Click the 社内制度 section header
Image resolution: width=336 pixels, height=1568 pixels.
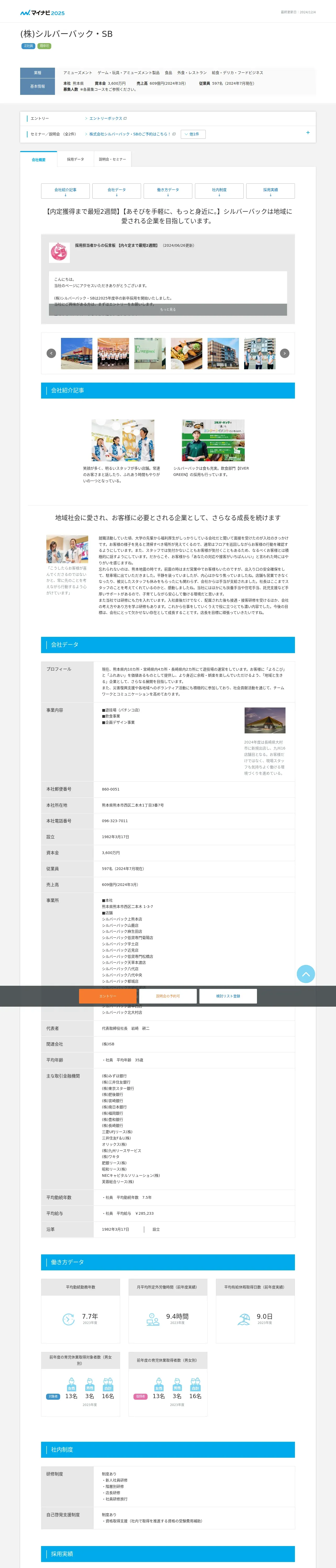[168, 1449]
